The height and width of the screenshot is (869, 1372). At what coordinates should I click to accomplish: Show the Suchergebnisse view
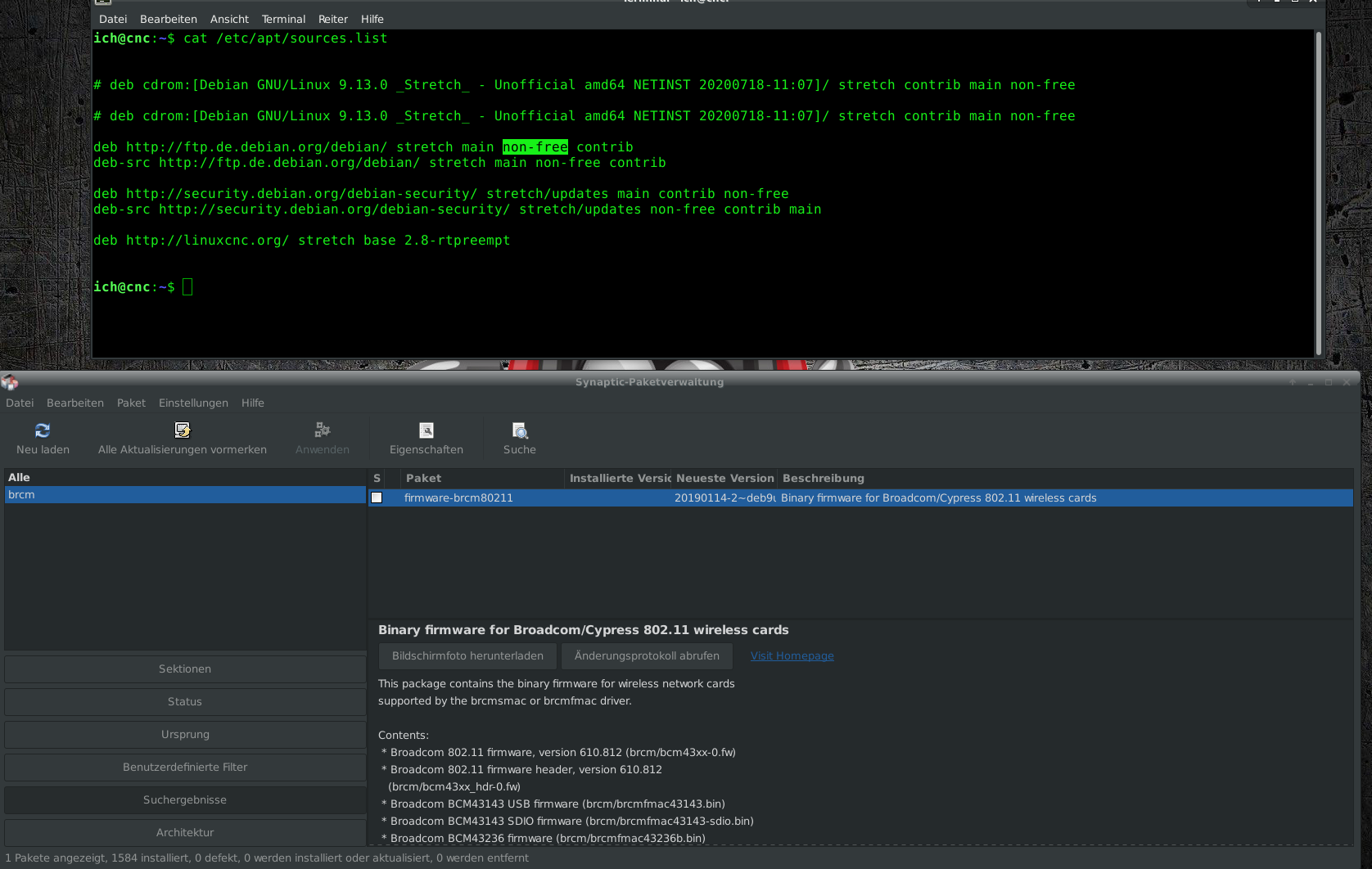point(185,799)
